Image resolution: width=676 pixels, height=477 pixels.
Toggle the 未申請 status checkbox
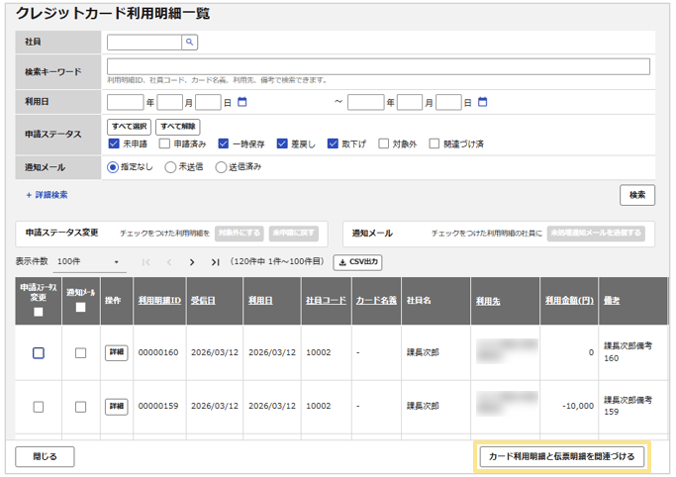[x=113, y=144]
